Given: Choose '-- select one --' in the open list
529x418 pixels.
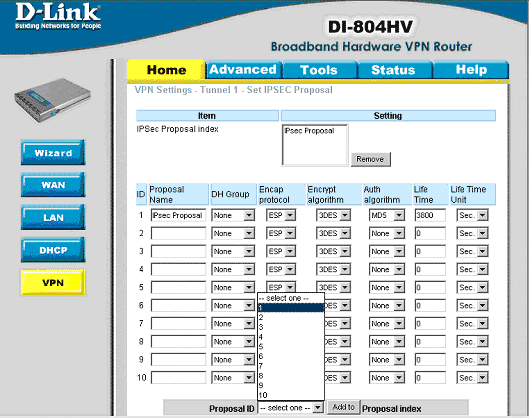Looking at the screenshot, I should click(291, 298).
